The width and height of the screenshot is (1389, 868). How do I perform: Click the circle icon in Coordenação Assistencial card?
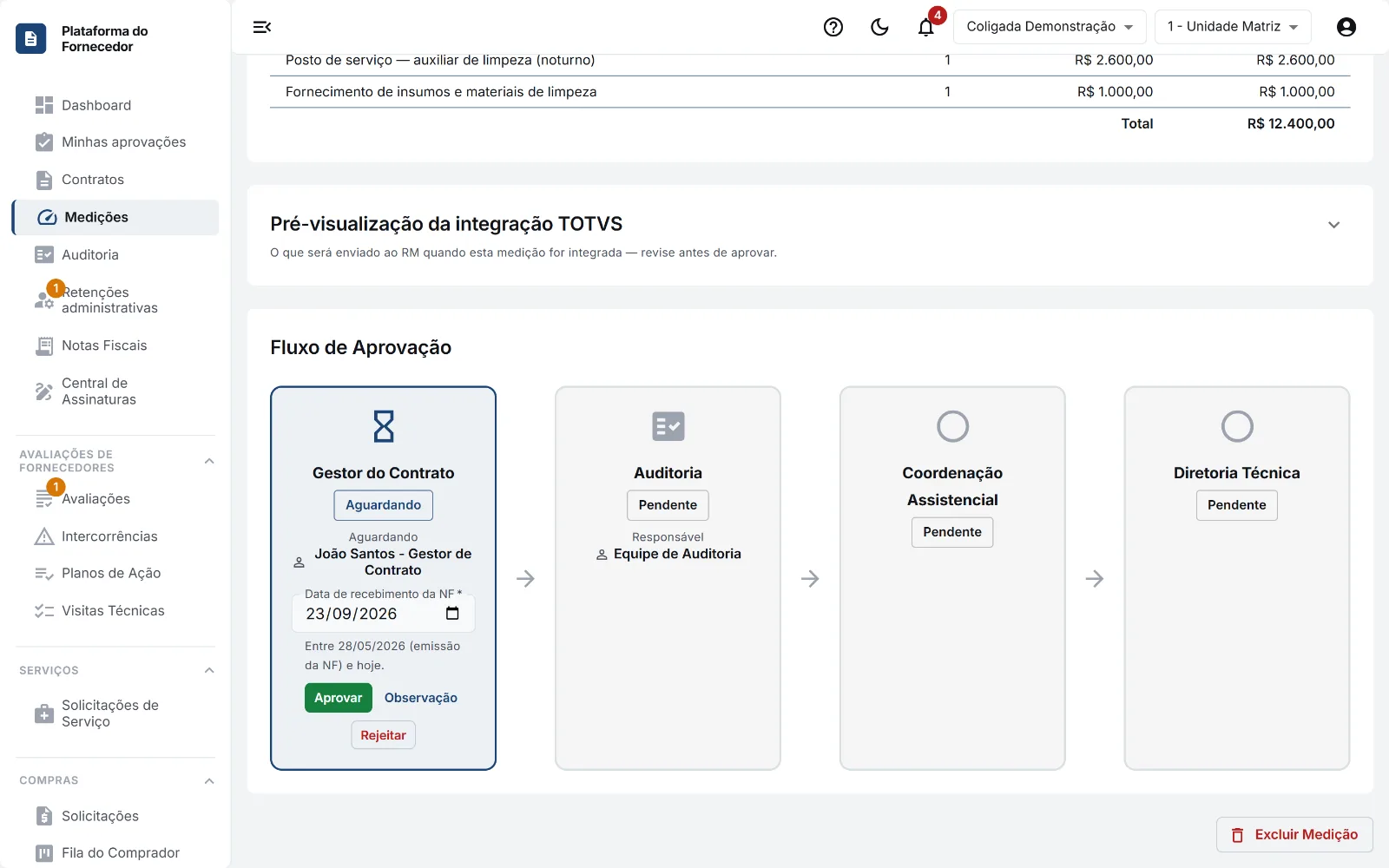click(x=952, y=426)
